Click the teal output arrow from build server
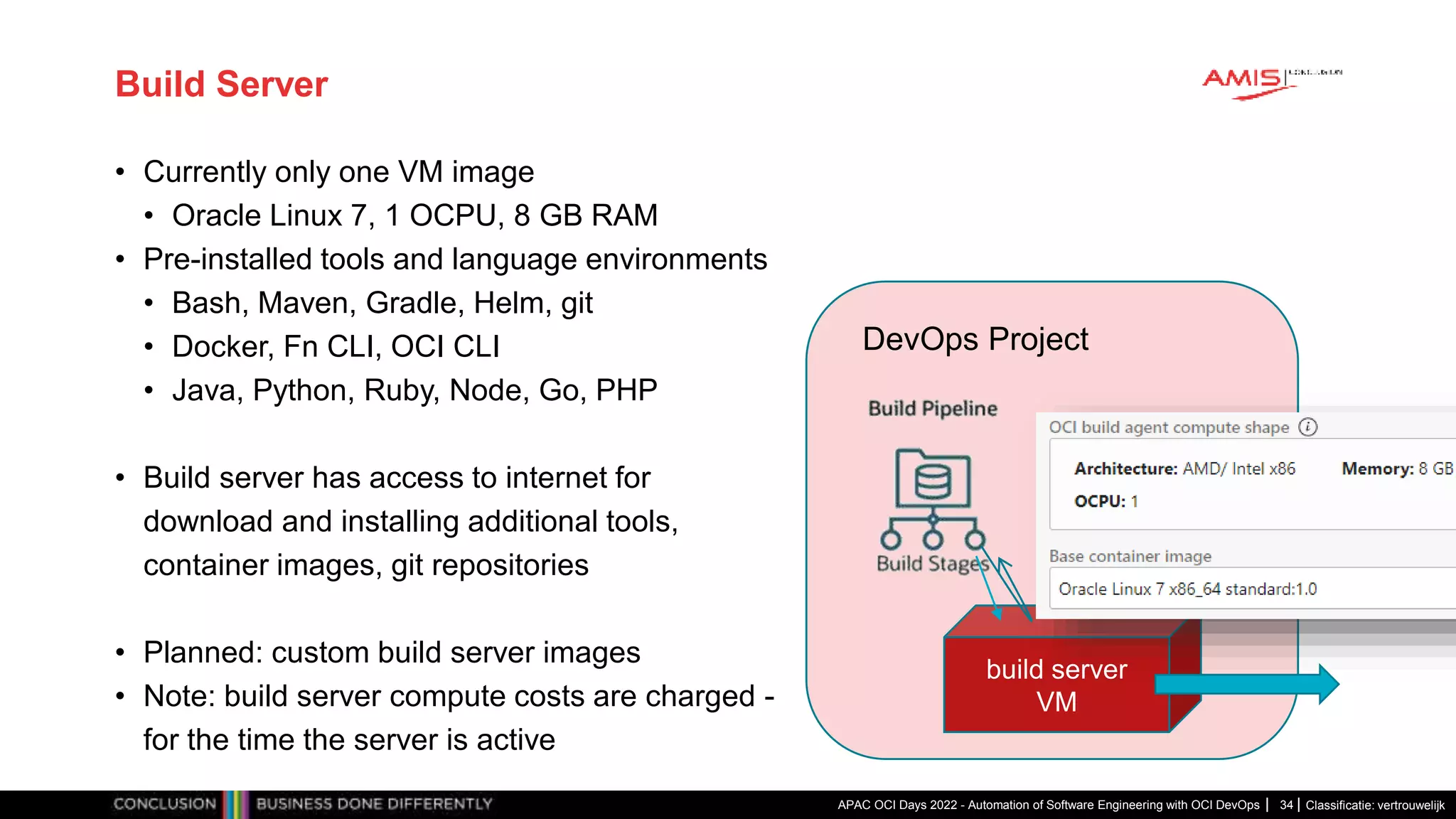This screenshot has width=1456, height=819. (1247, 684)
